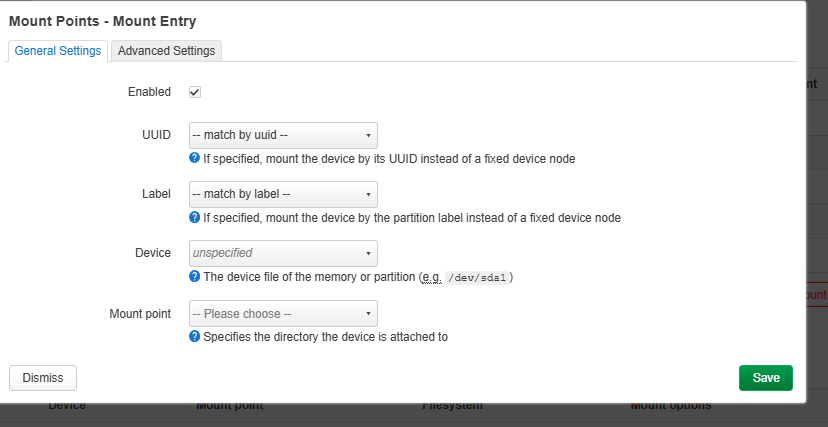Switch to the Advanced Settings tab
This screenshot has height=427, width=828.
pos(166,51)
